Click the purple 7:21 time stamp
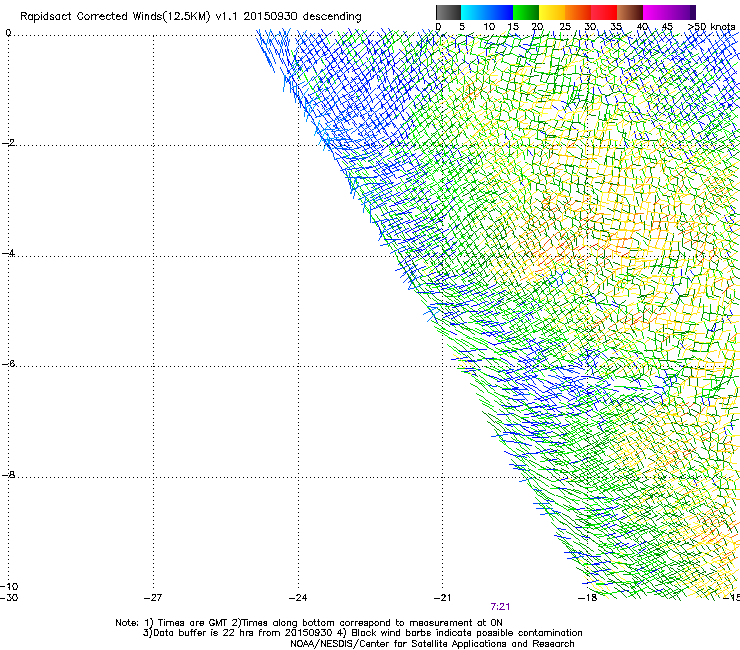The height and width of the screenshot is (650, 740). pos(500,607)
